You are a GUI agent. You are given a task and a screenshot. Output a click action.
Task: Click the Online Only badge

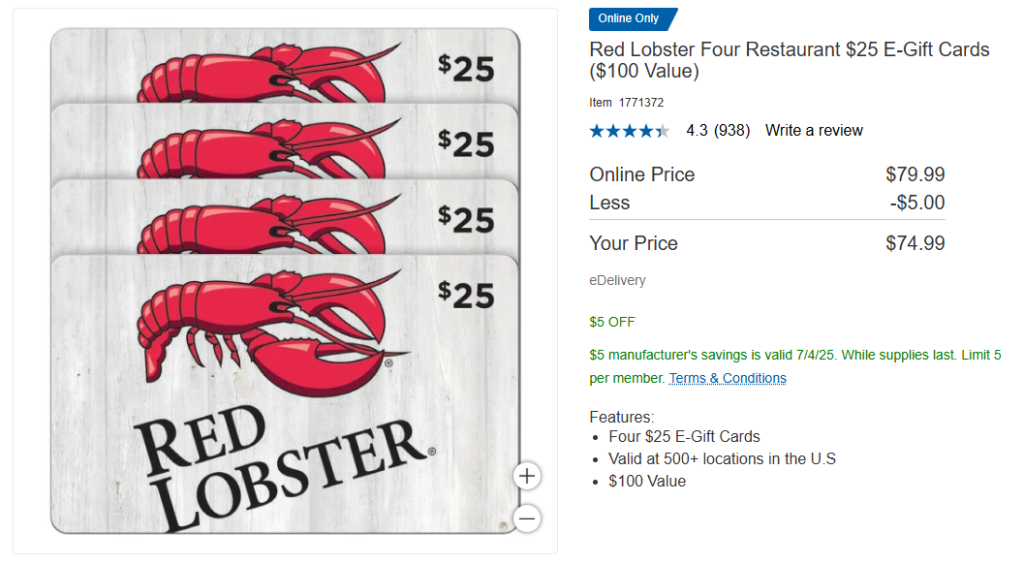[633, 19]
